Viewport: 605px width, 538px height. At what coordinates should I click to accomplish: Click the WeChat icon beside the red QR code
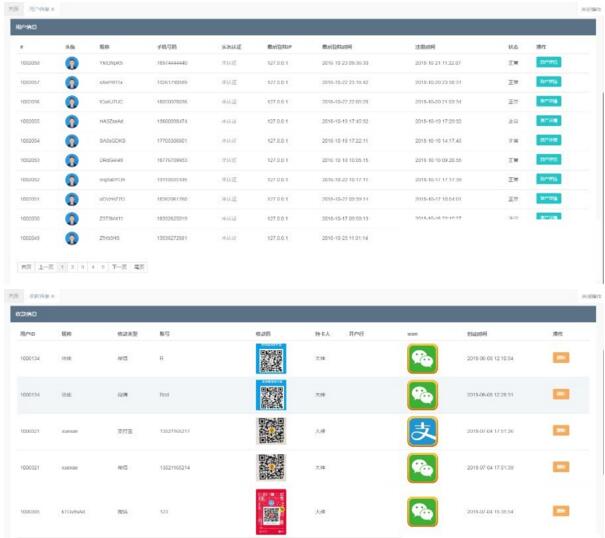421,512
